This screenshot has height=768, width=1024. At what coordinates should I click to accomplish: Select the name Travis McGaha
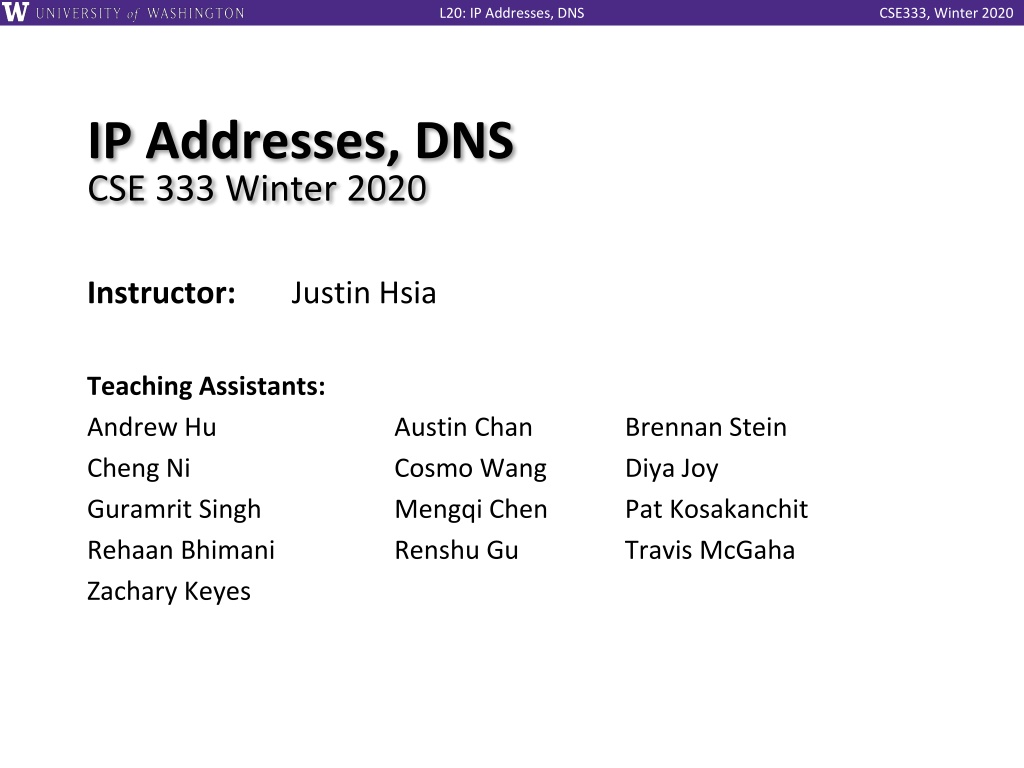click(x=710, y=551)
